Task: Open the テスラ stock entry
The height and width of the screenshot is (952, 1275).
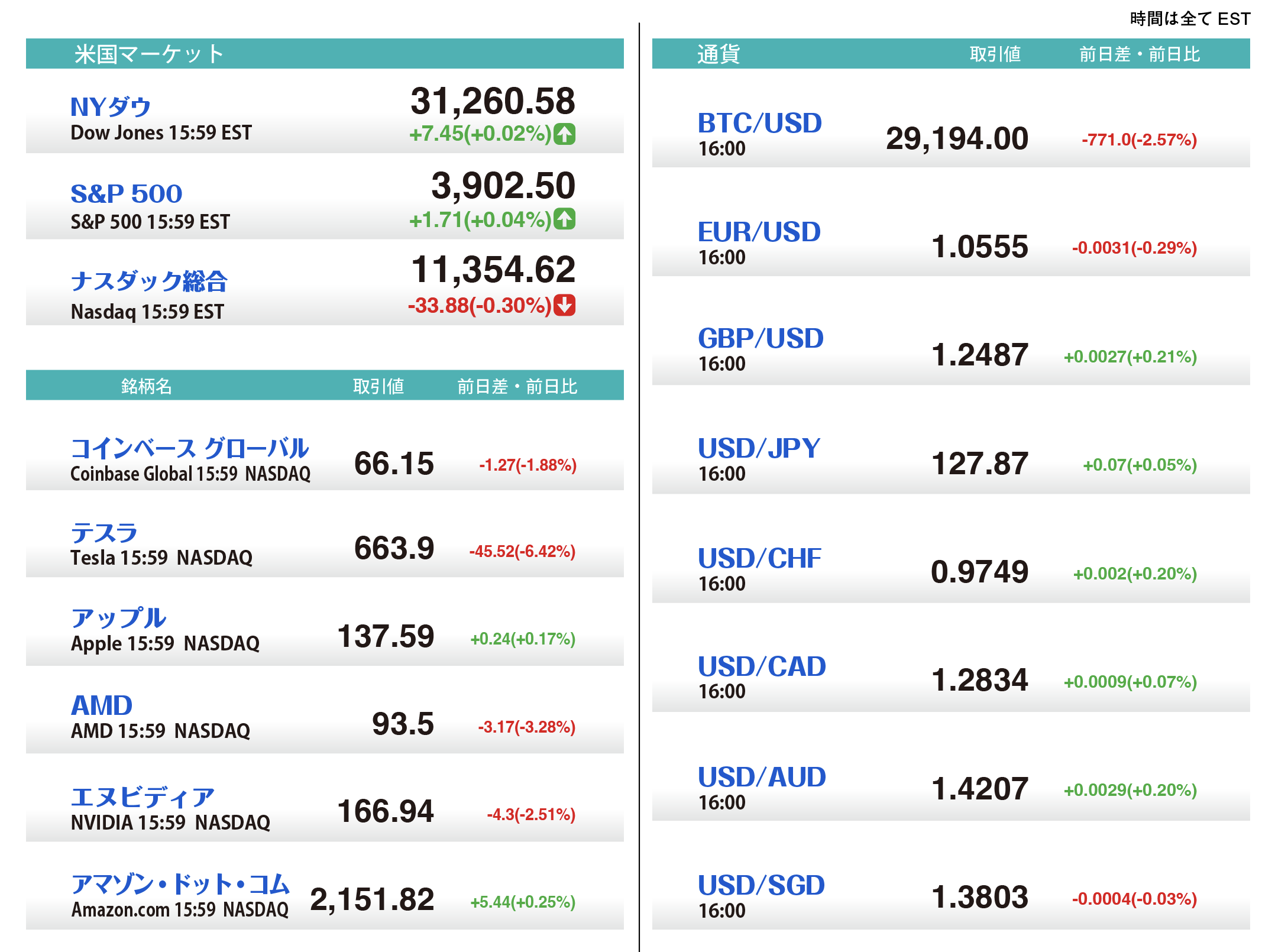Action: point(104,533)
